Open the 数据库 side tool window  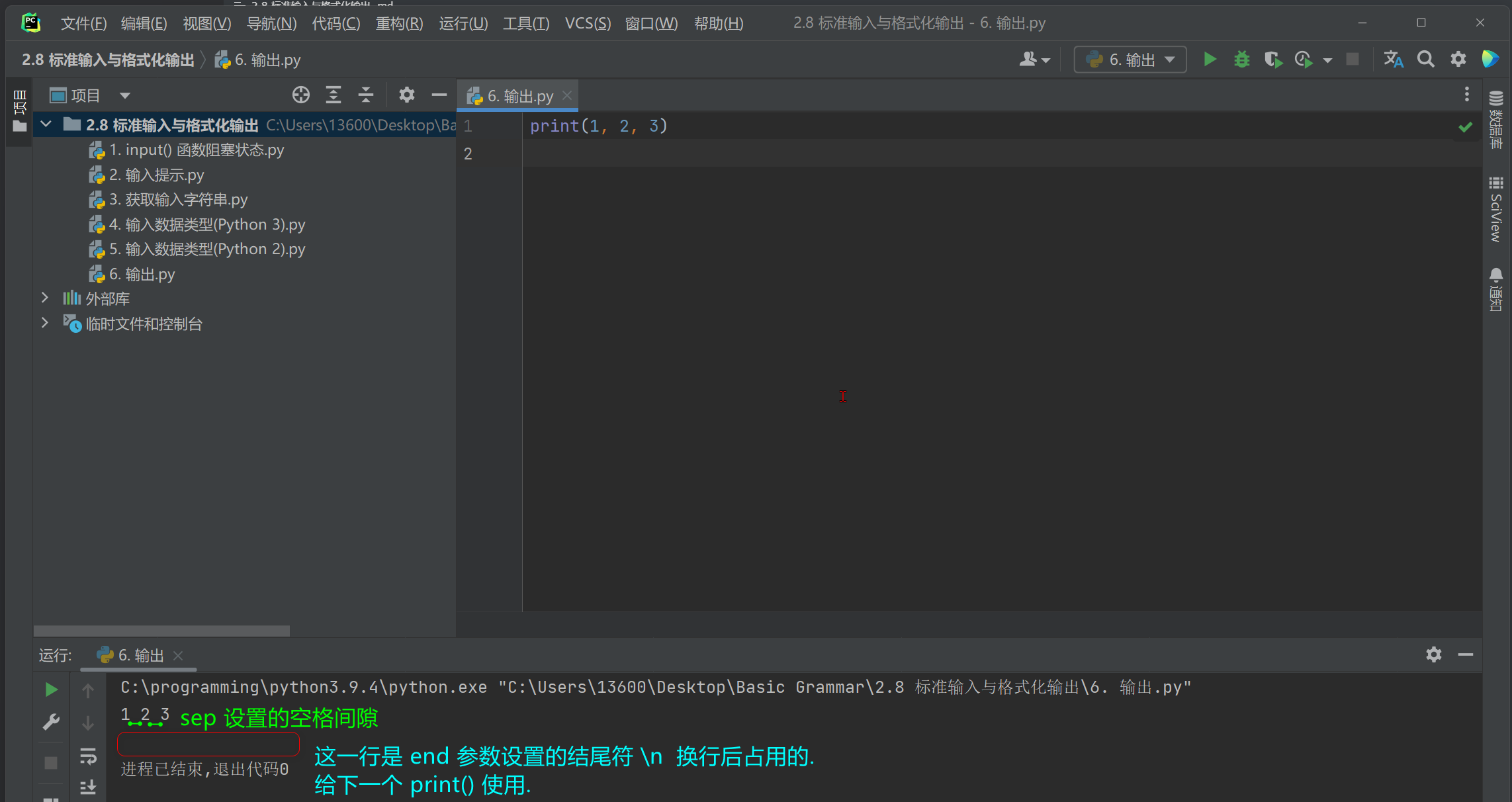[1495, 120]
